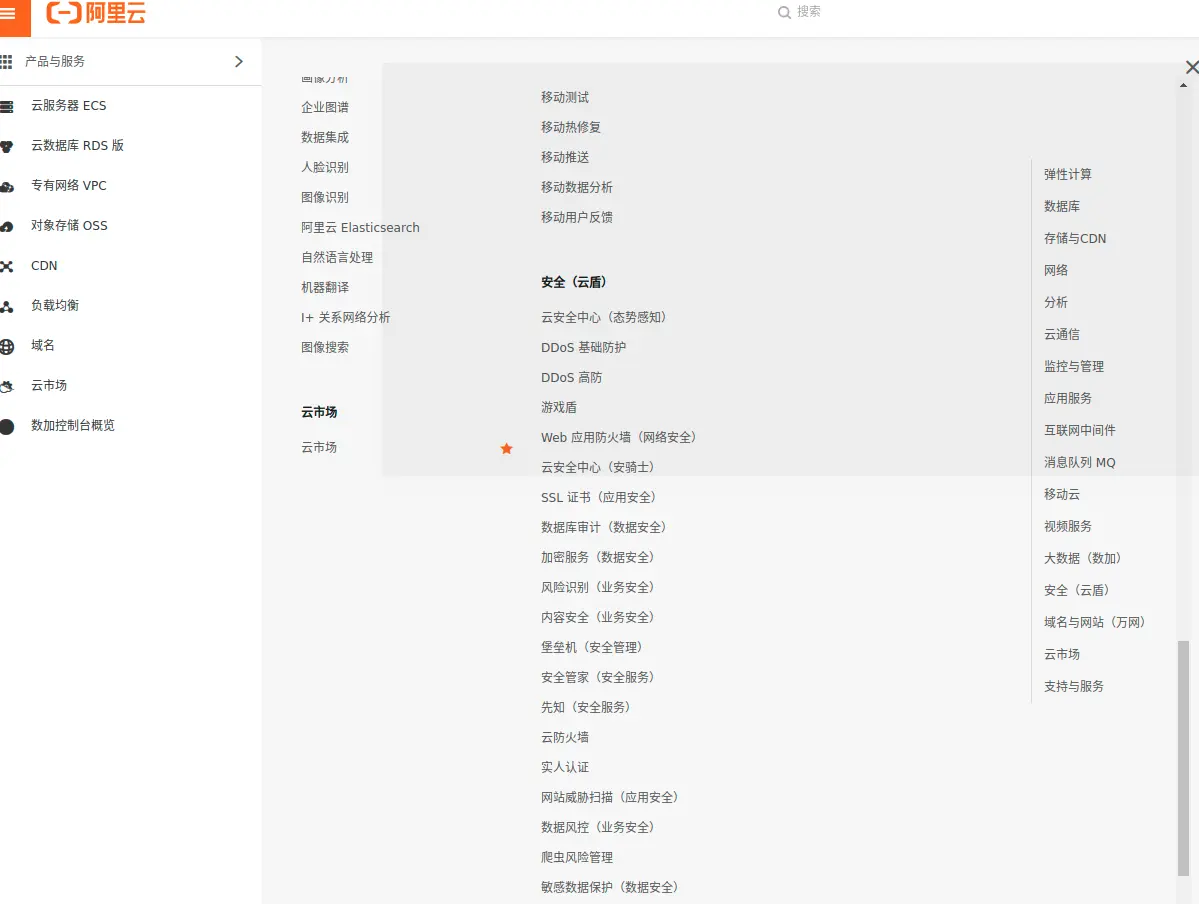Click the orange favorite star near Web 应用防火墙

click(x=506, y=448)
